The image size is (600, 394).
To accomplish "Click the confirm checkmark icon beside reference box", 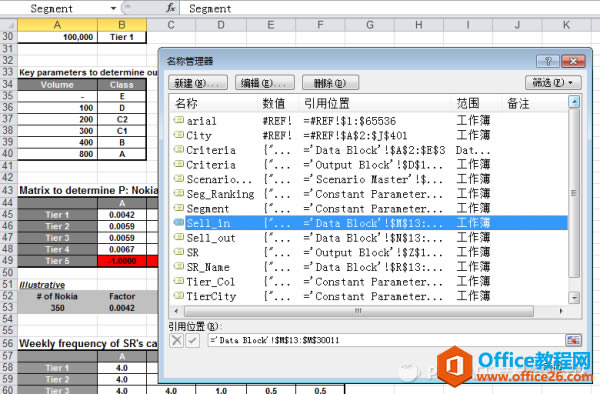I will (x=192, y=340).
